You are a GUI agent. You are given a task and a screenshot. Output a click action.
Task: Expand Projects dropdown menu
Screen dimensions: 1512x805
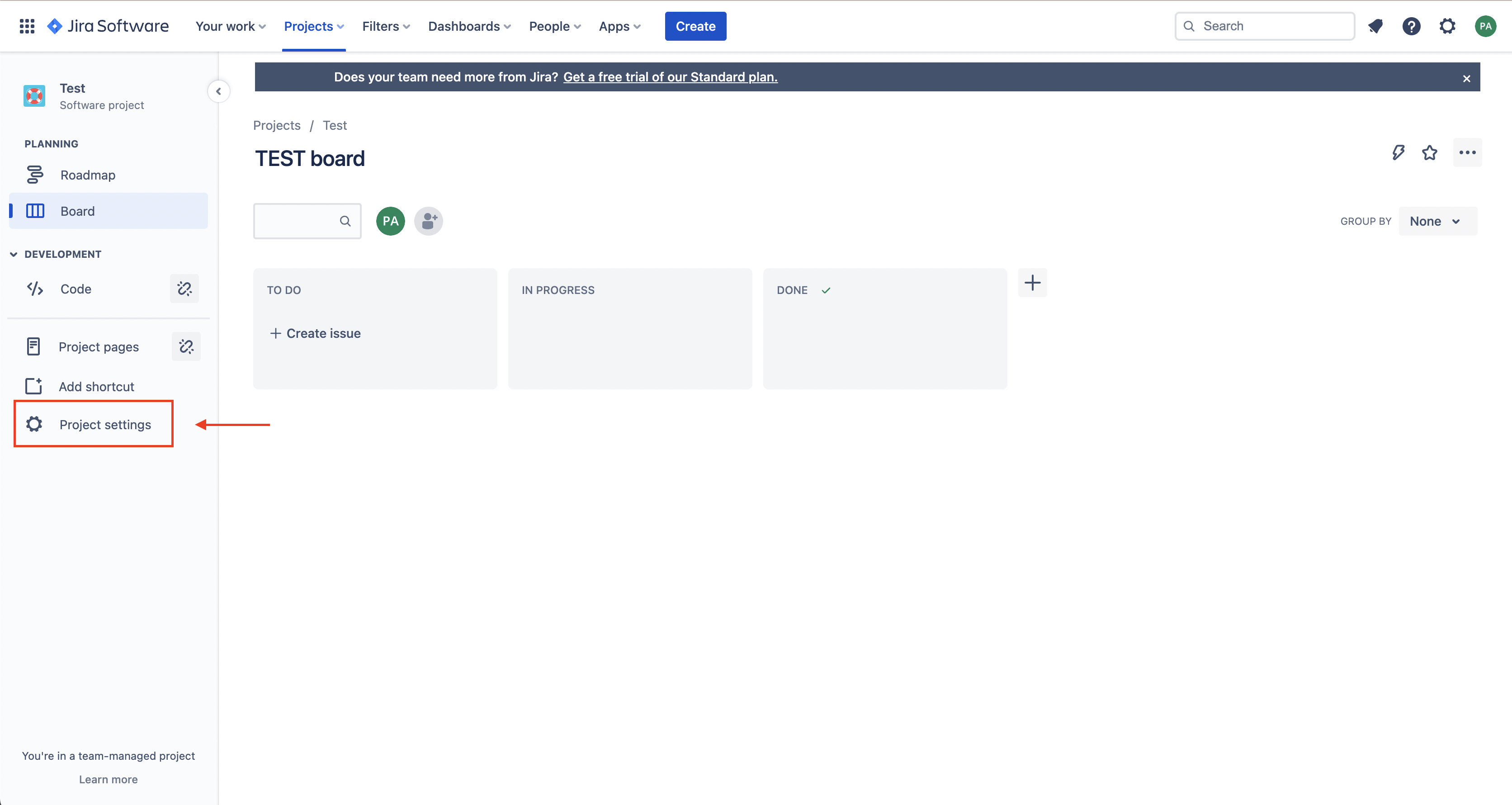(313, 26)
